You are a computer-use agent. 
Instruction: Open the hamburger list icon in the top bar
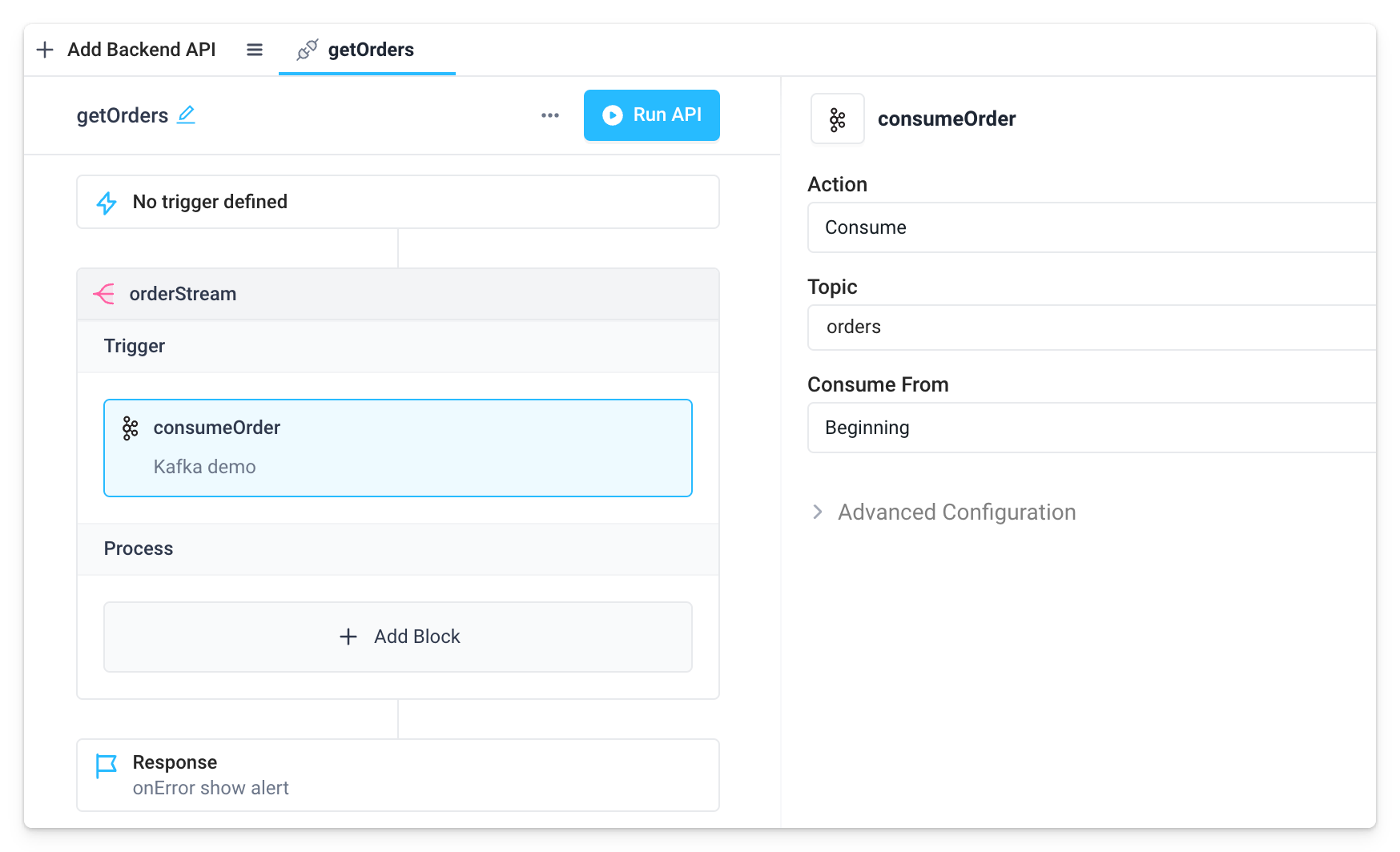click(255, 49)
